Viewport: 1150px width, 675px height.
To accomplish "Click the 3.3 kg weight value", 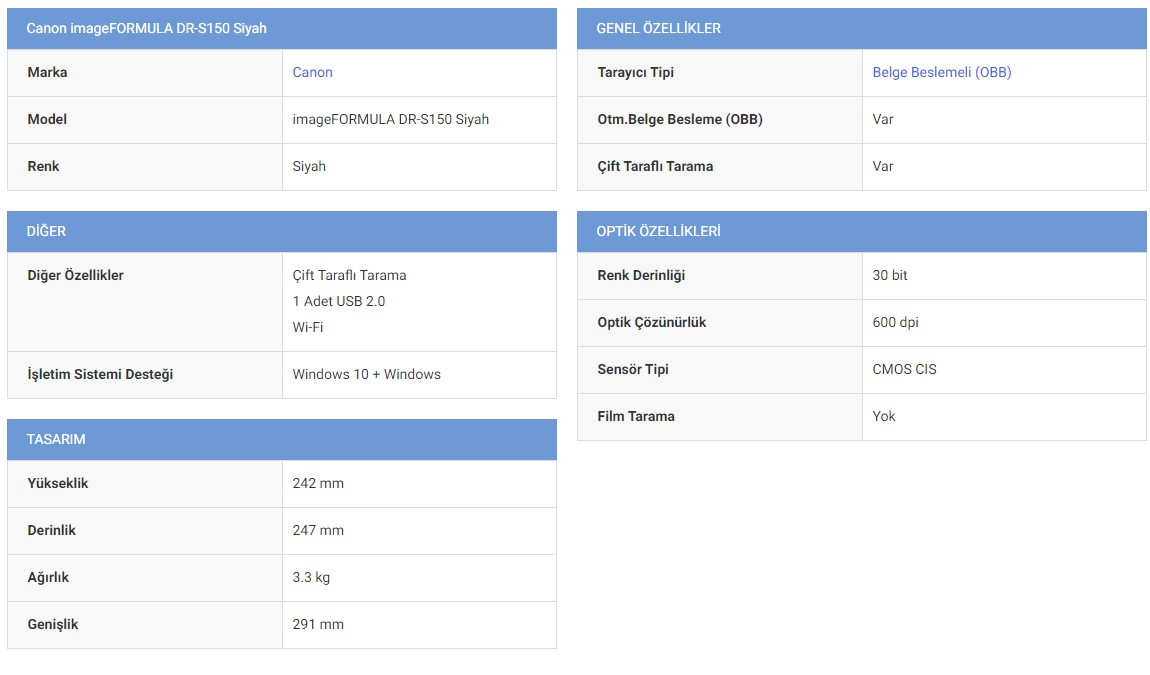I will [x=311, y=577].
